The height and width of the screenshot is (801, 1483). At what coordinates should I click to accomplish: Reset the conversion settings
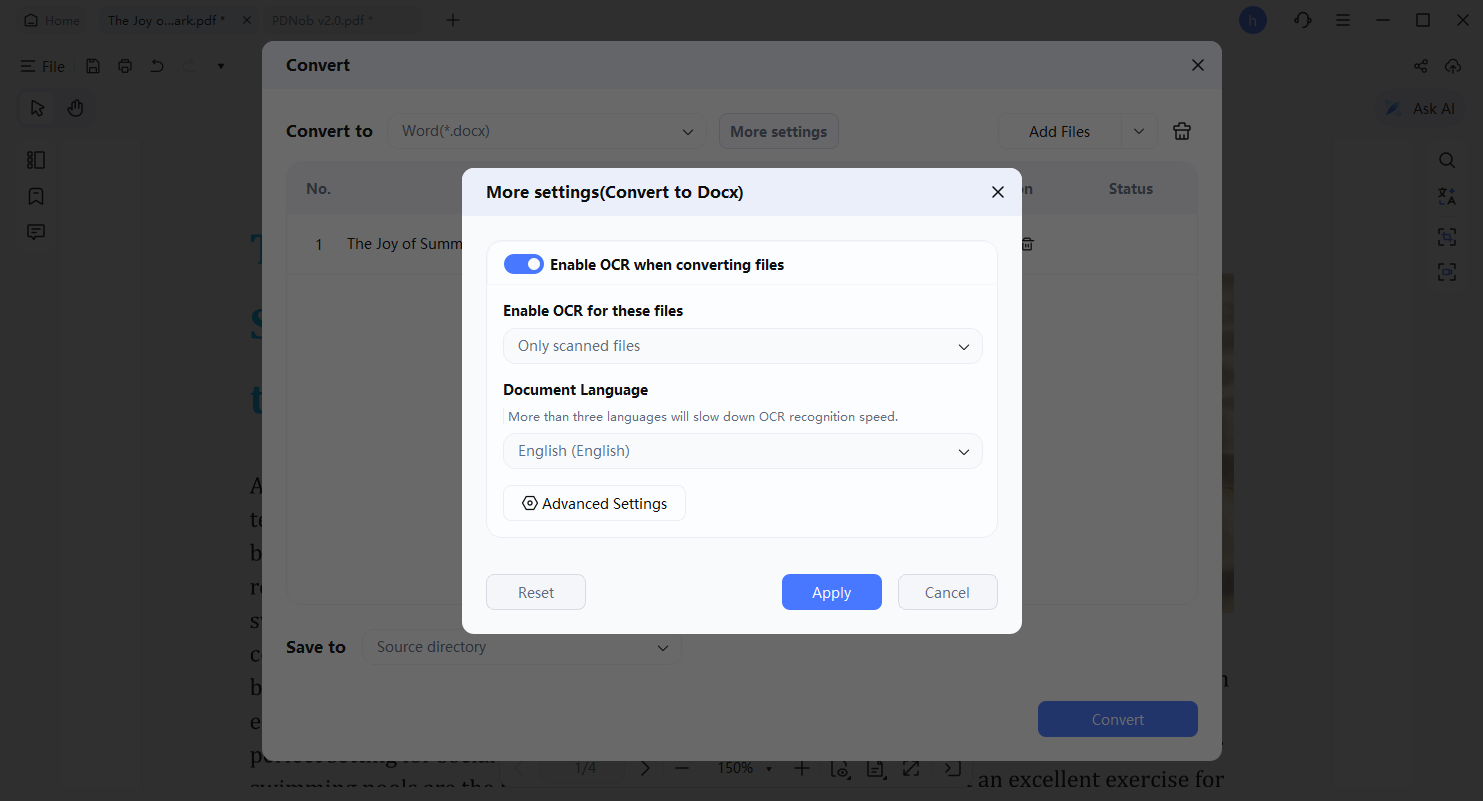click(535, 592)
